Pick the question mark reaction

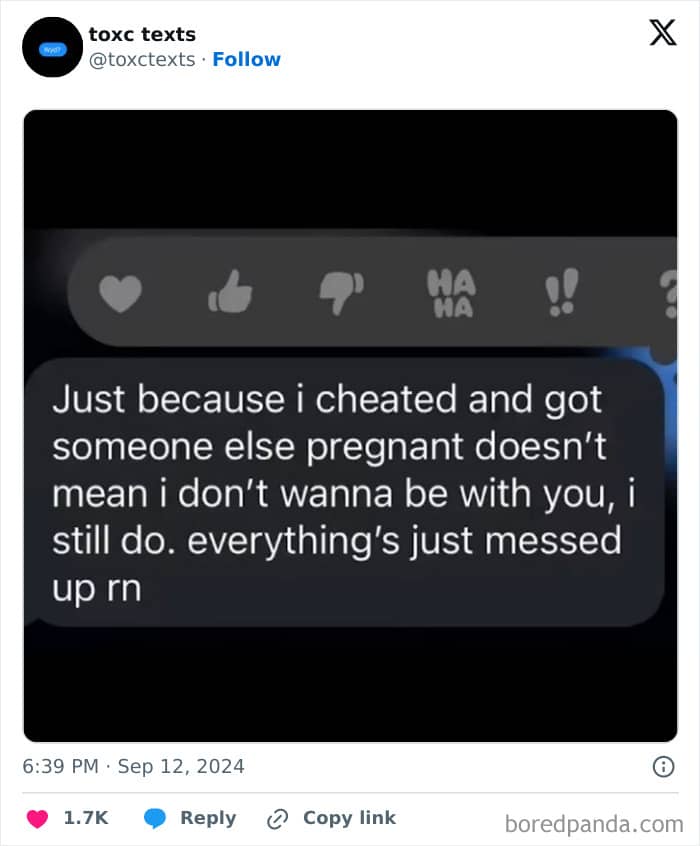[668, 294]
